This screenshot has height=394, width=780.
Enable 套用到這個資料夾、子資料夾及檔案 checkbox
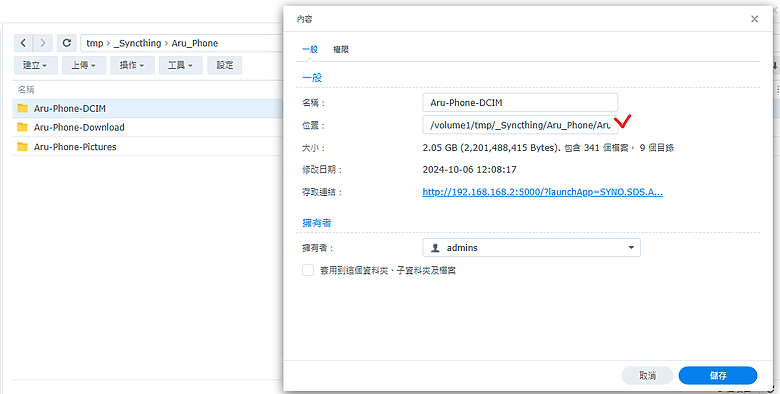[308, 270]
